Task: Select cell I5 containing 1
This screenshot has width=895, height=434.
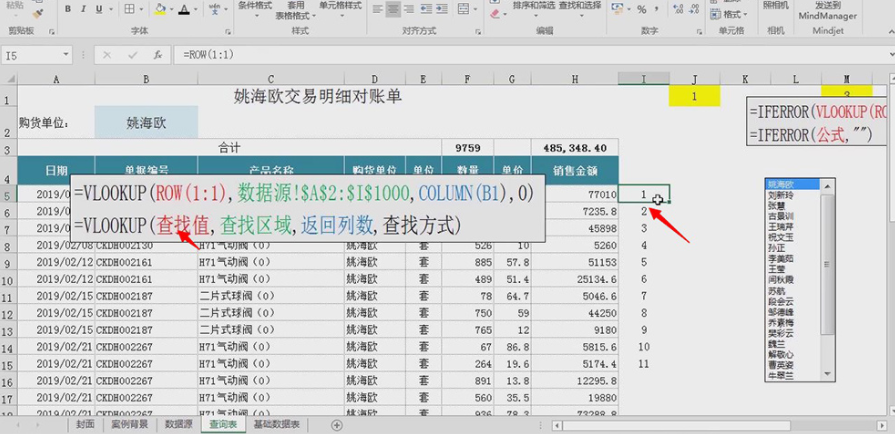Action: (x=644, y=194)
